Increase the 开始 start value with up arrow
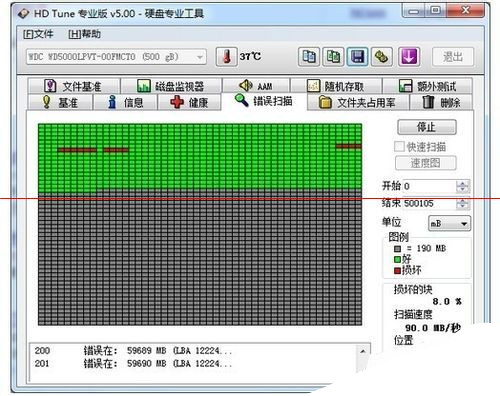500x396 pixels. pyautogui.click(x=462, y=183)
